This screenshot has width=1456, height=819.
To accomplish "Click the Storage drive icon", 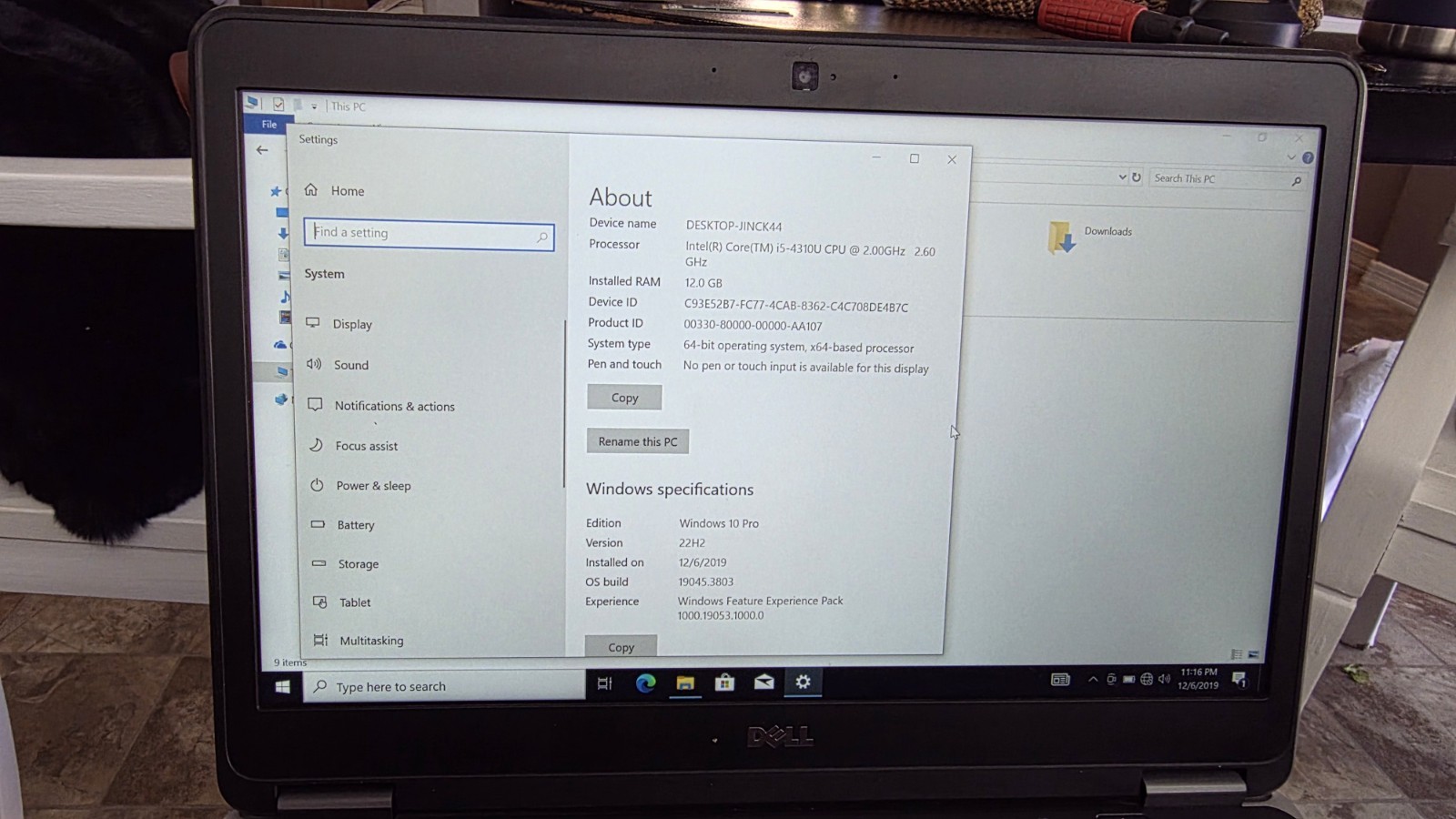I will click(x=318, y=563).
